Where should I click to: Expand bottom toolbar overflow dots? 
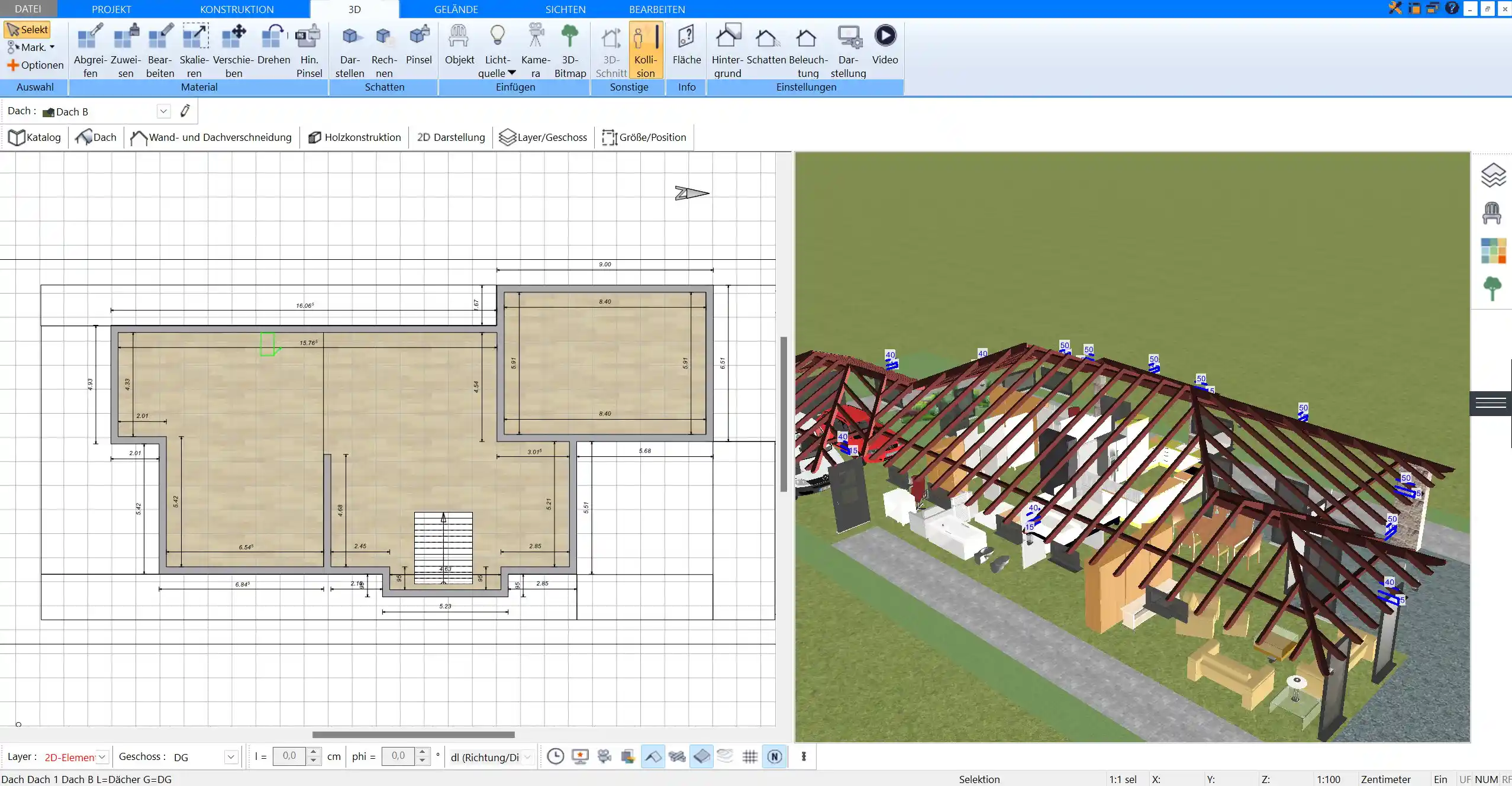[804, 756]
